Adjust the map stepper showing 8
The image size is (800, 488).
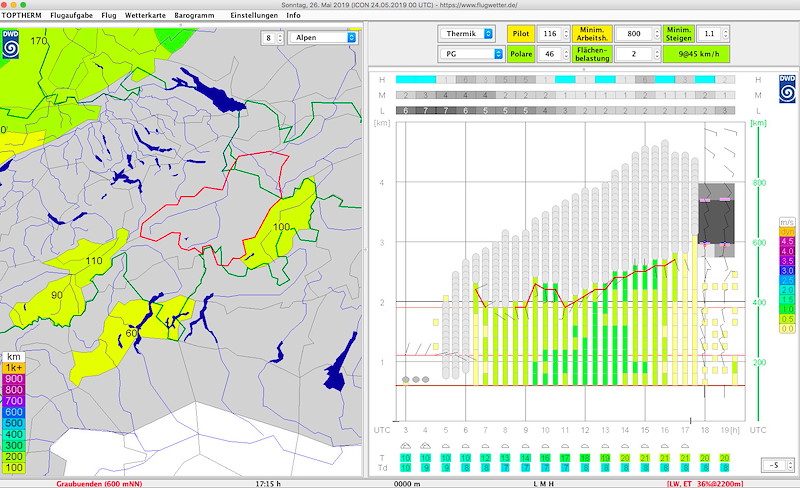[x=280, y=38]
